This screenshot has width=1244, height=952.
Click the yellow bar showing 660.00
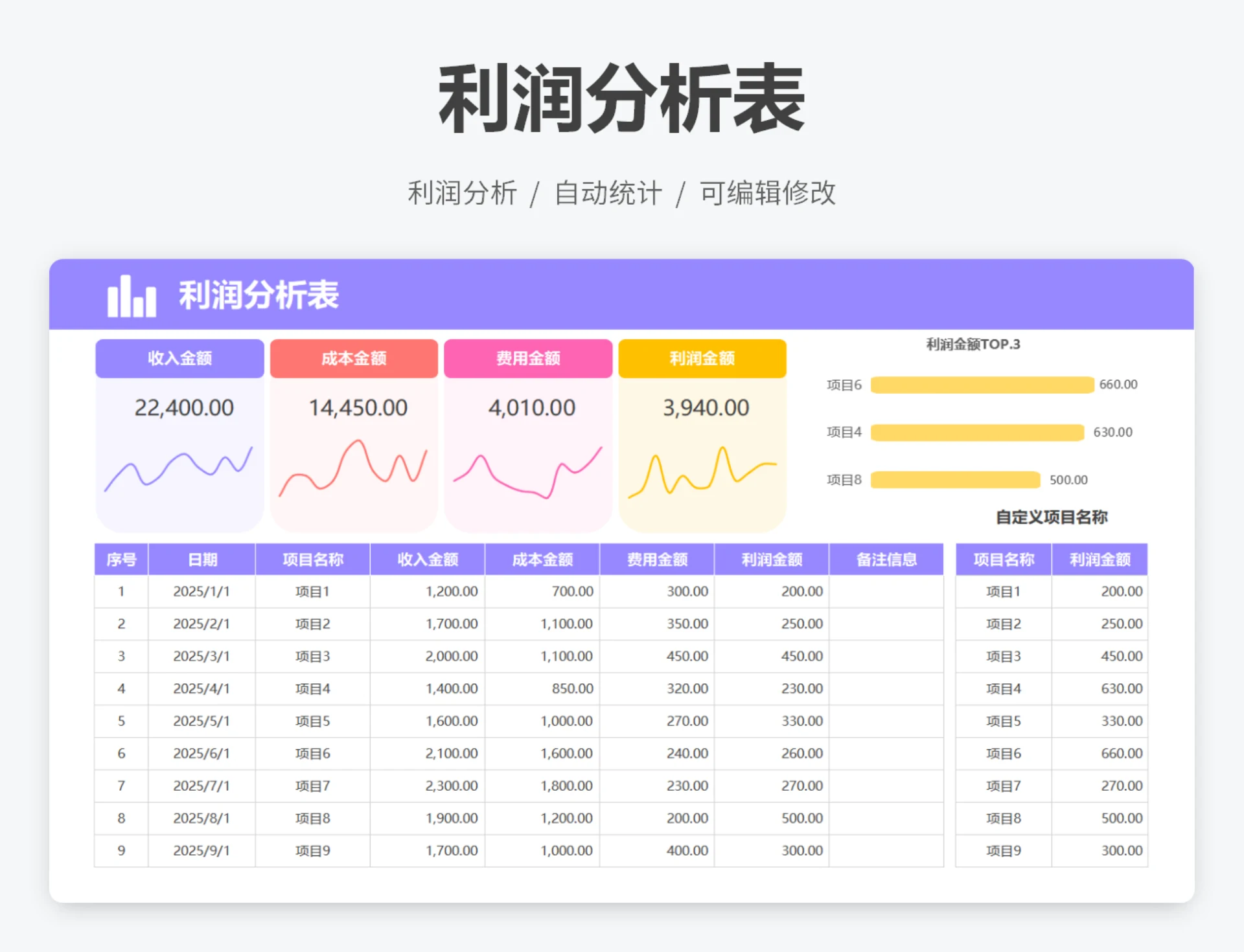click(982, 385)
